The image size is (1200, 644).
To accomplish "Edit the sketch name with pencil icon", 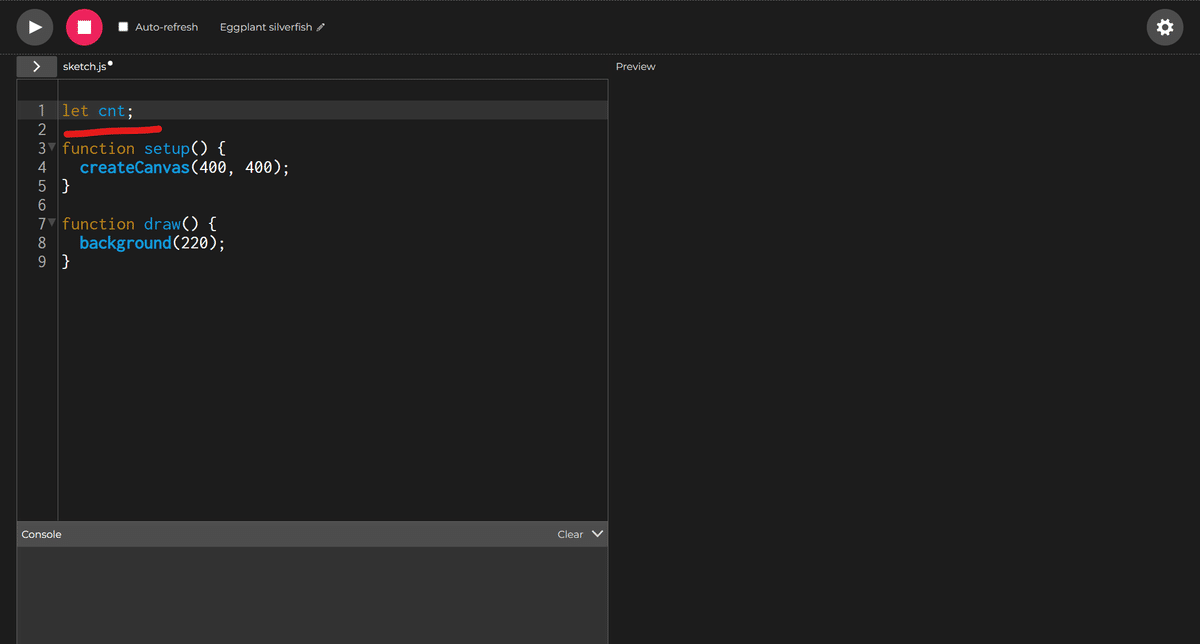I will [x=321, y=27].
